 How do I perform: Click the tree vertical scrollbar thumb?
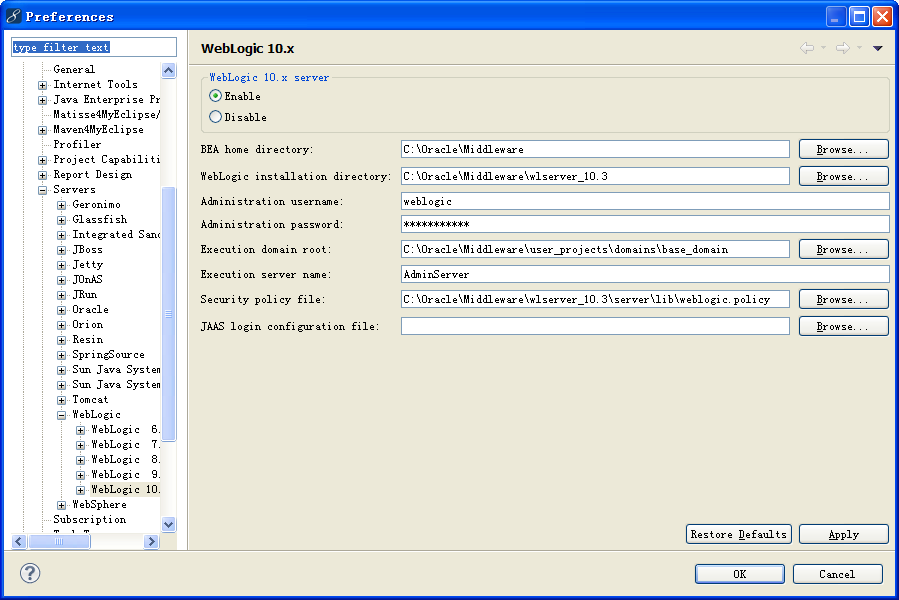tap(169, 314)
